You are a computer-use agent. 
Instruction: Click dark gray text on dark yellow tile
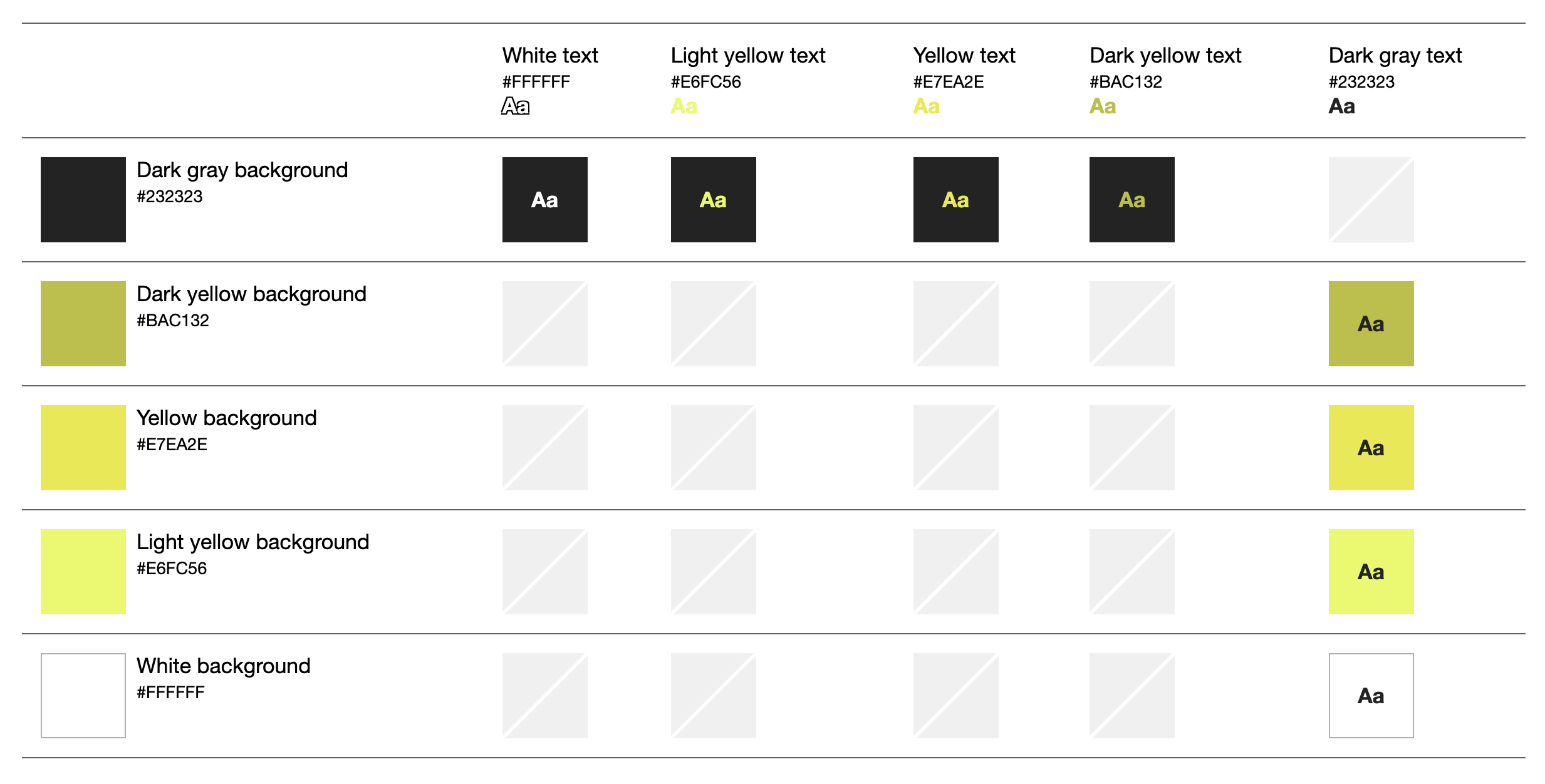coord(1371,324)
